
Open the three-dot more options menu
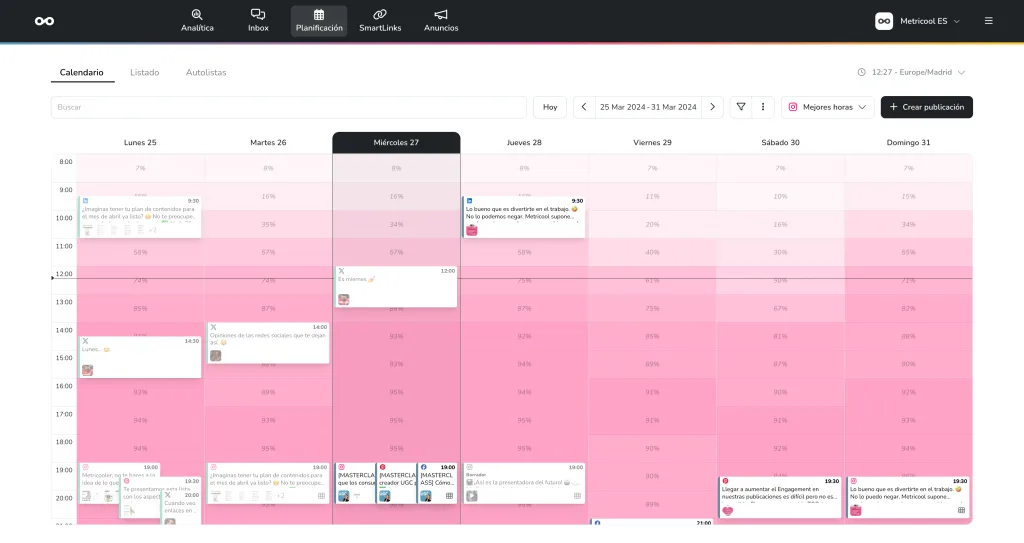(763, 107)
